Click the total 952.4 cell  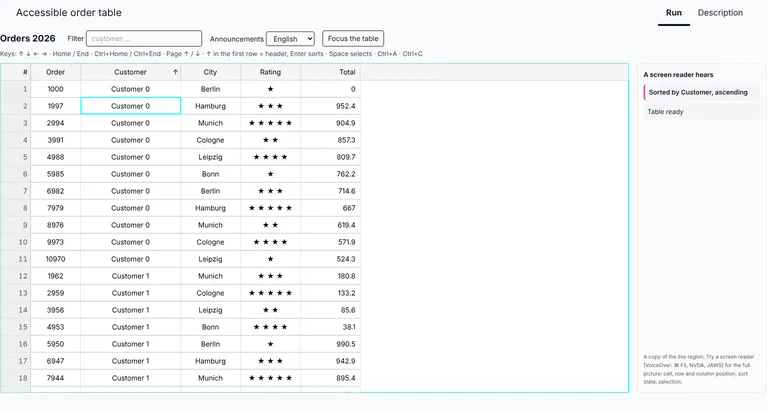pos(330,106)
